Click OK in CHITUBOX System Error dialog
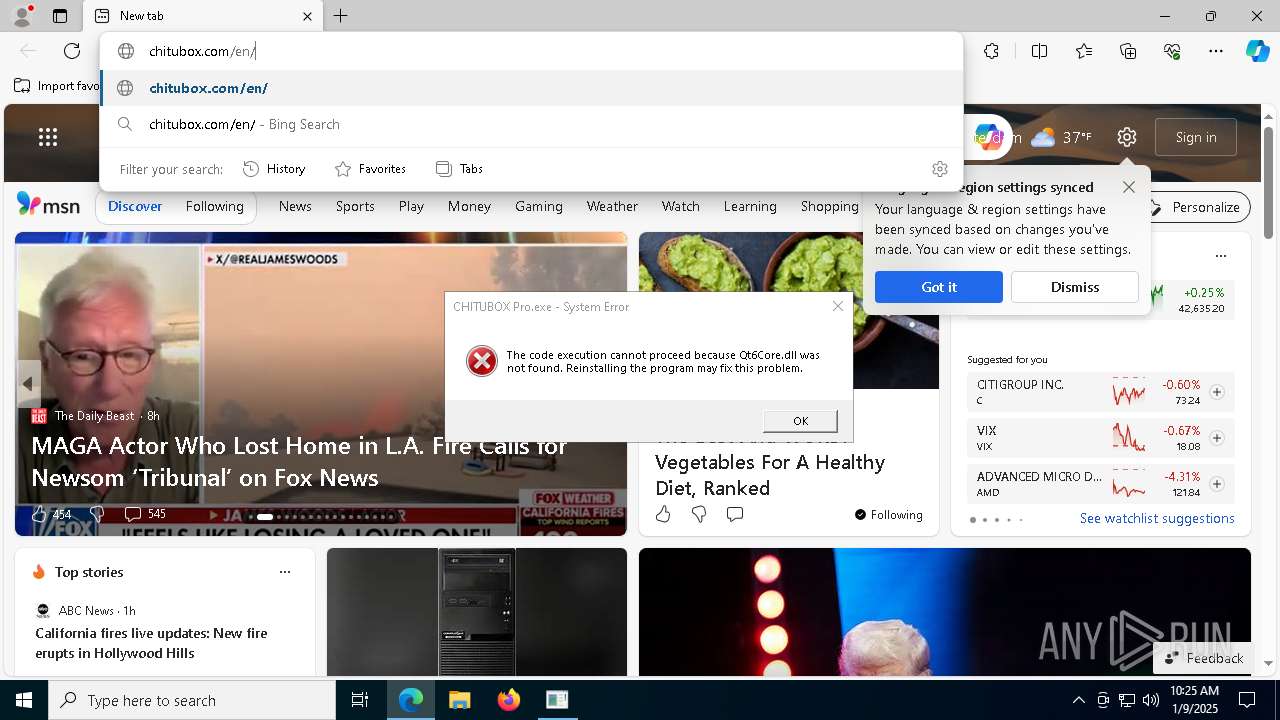Viewport: 1280px width, 720px height. coord(800,421)
